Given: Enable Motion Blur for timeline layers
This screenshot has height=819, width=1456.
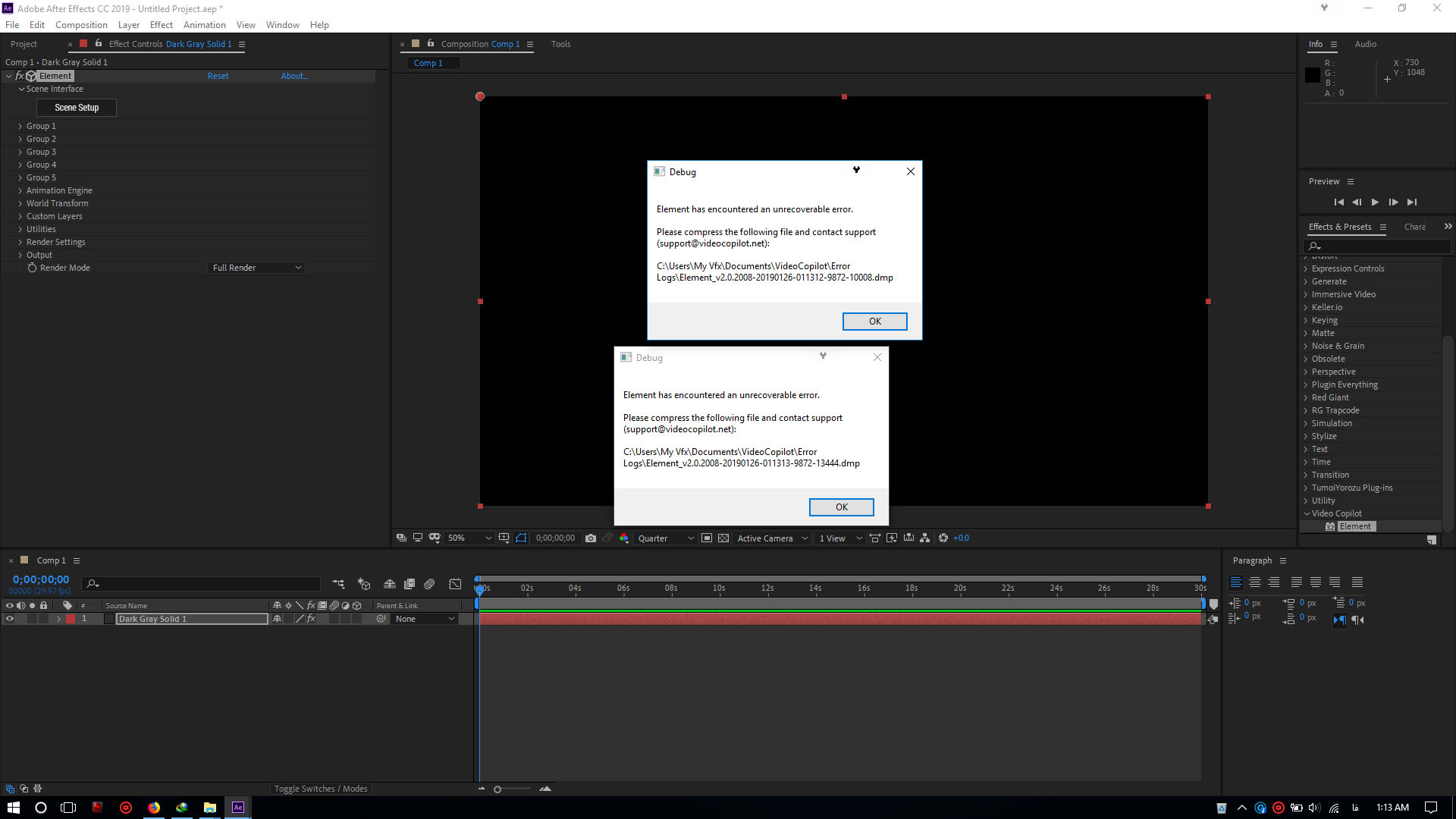Looking at the screenshot, I should [429, 584].
